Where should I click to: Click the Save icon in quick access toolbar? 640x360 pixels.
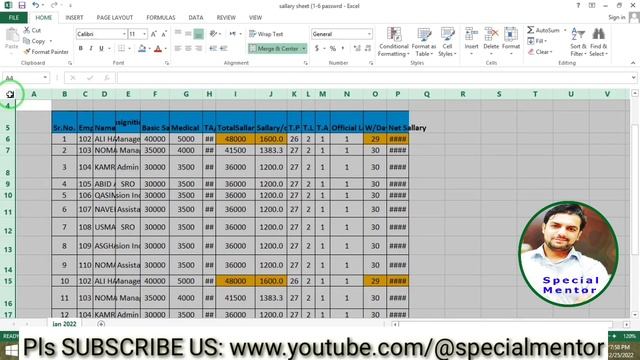22,5
